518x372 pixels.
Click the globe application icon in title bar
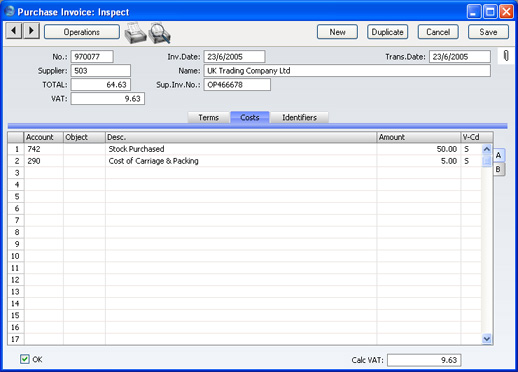pyautogui.click(x=9, y=11)
